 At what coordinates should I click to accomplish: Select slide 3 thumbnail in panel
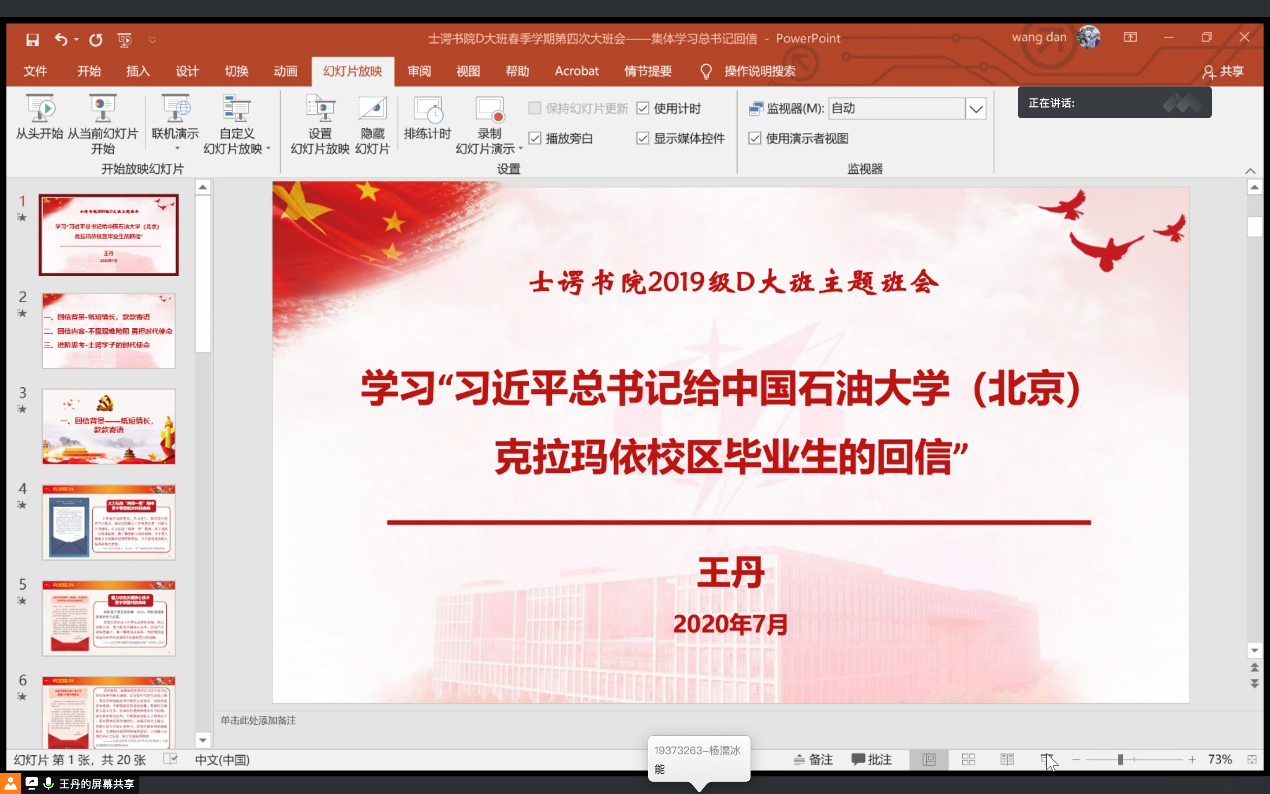(x=108, y=427)
